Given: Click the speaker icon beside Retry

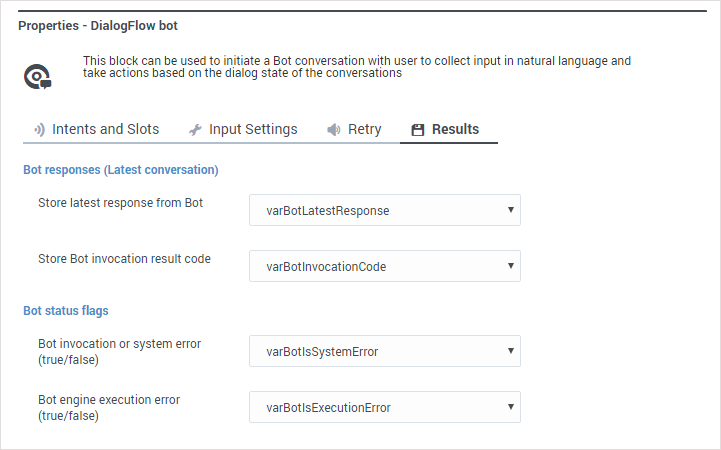Looking at the screenshot, I should point(334,130).
